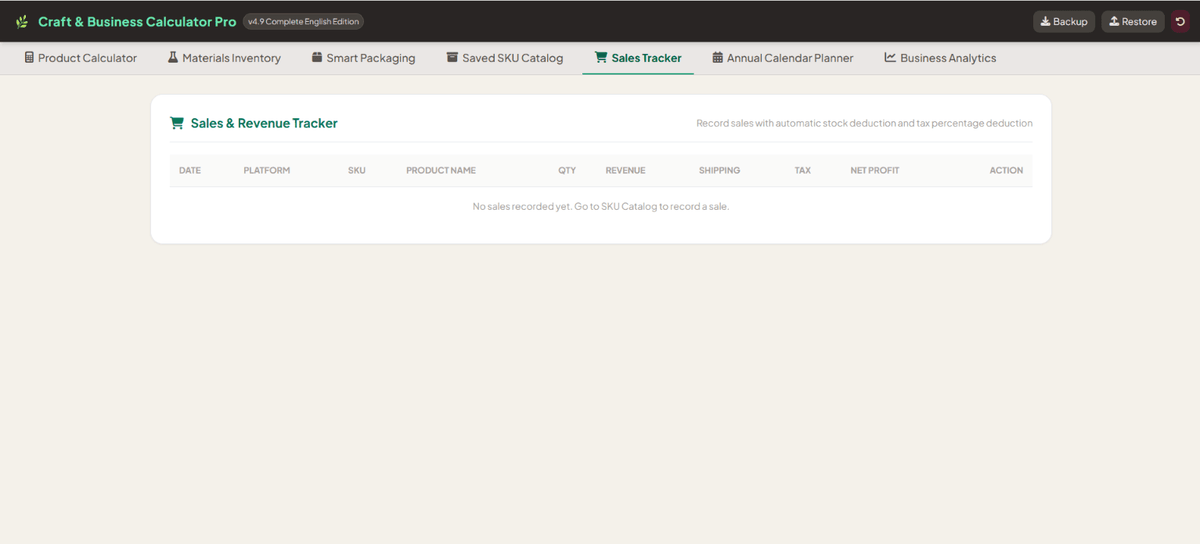Viewport: 1200px width, 544px height.
Task: Click the box icon for Smart Packaging
Action: tap(317, 58)
